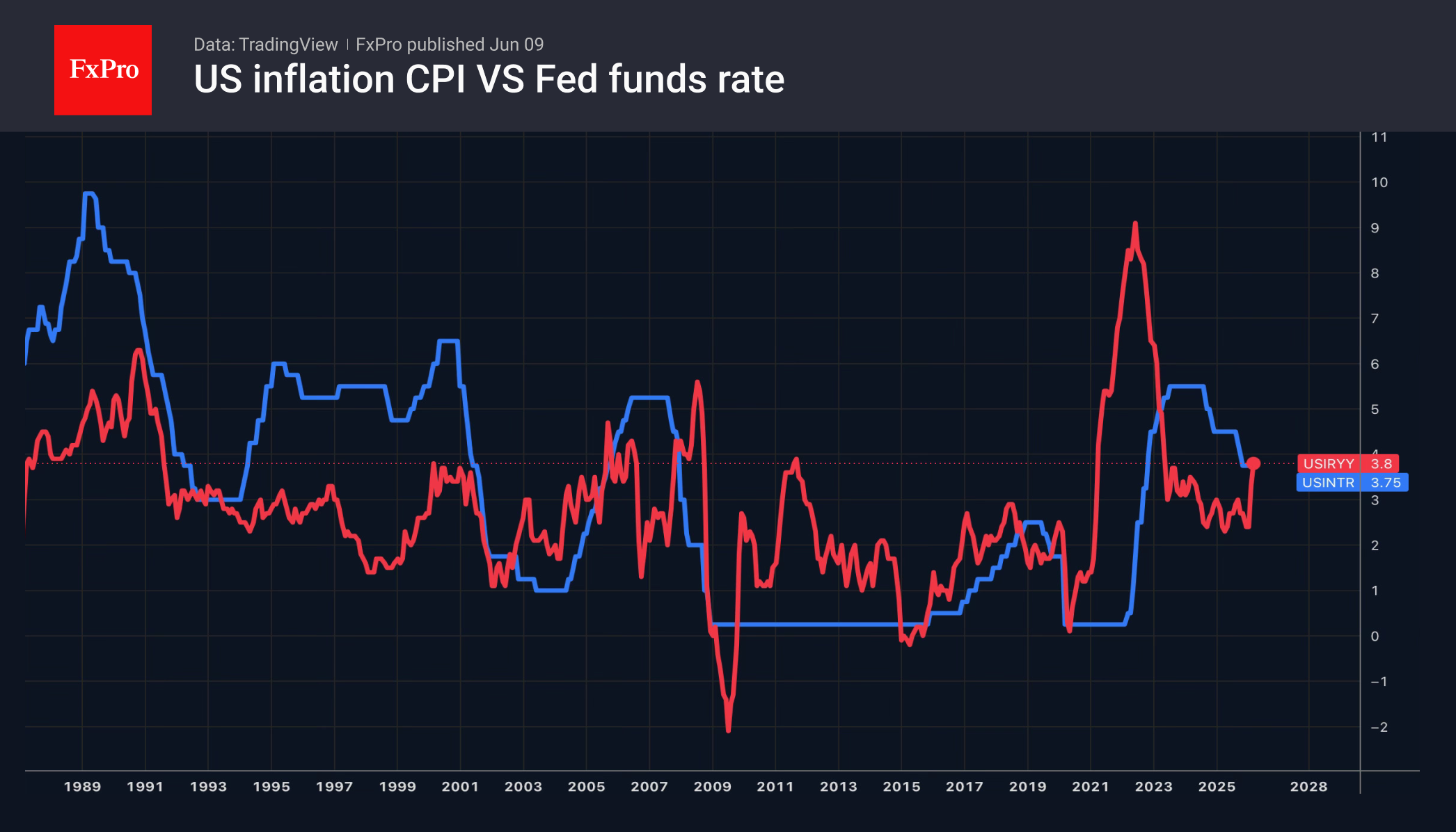The image size is (1456, 832).
Task: Click the −2 value on price axis
Action: pos(1379,727)
